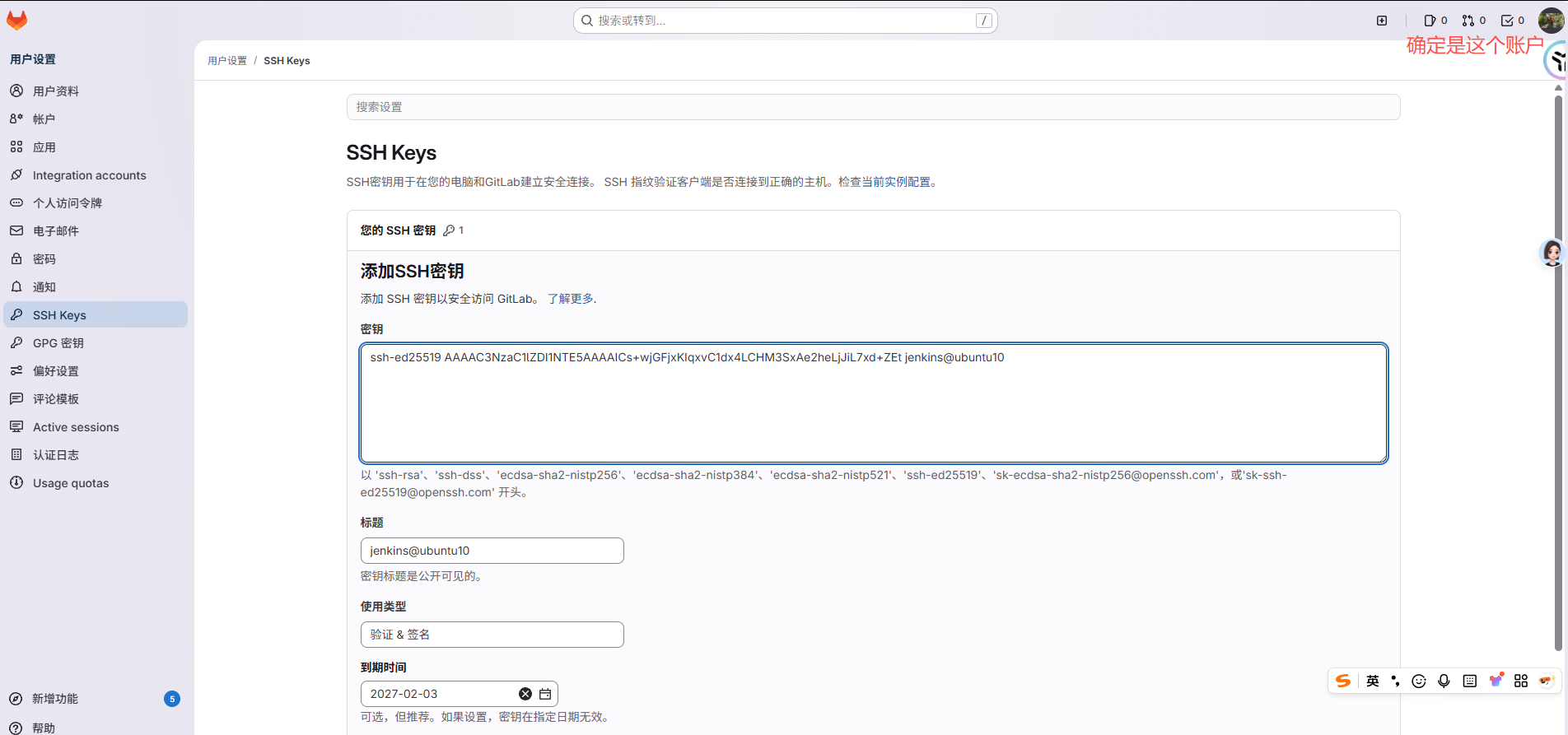Viewport: 1568px width, 735px height.
Task: Open the create new plus icon
Action: (1382, 21)
